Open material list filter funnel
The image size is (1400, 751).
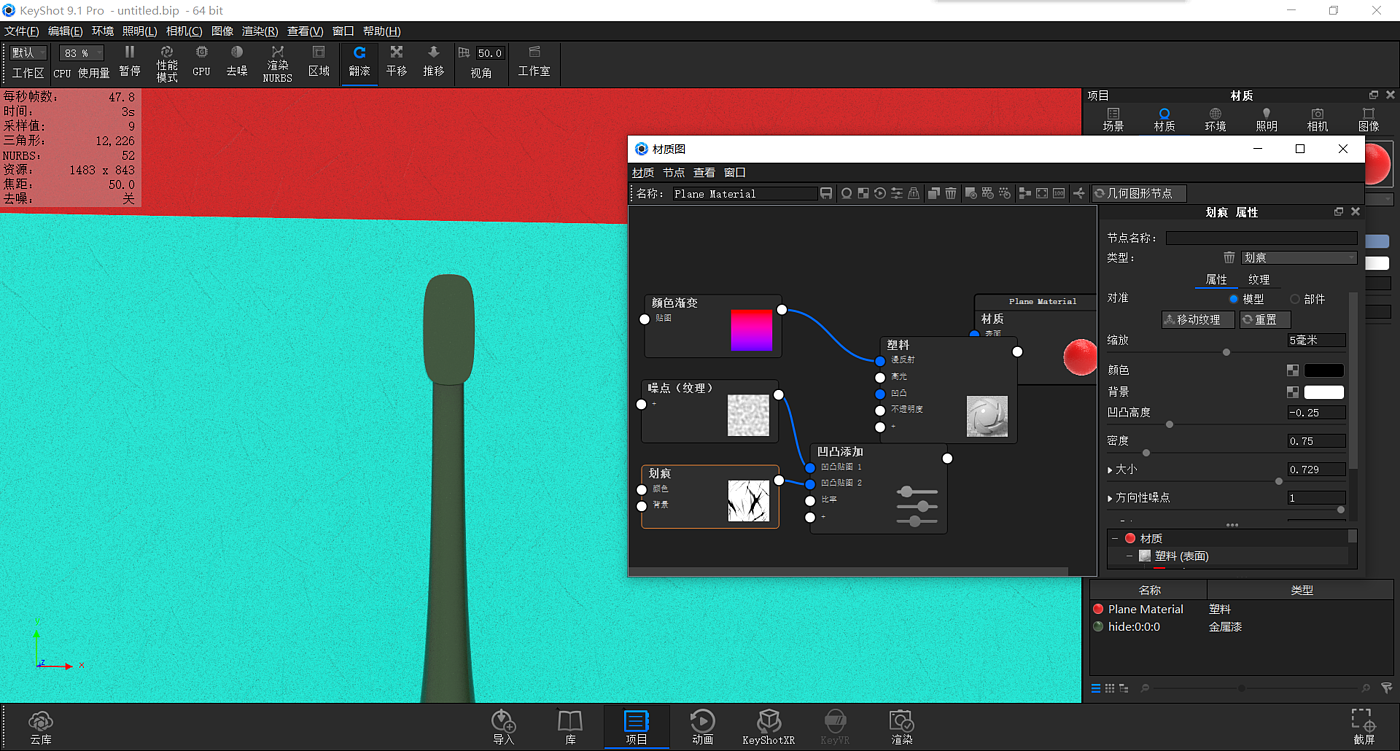click(x=1386, y=688)
